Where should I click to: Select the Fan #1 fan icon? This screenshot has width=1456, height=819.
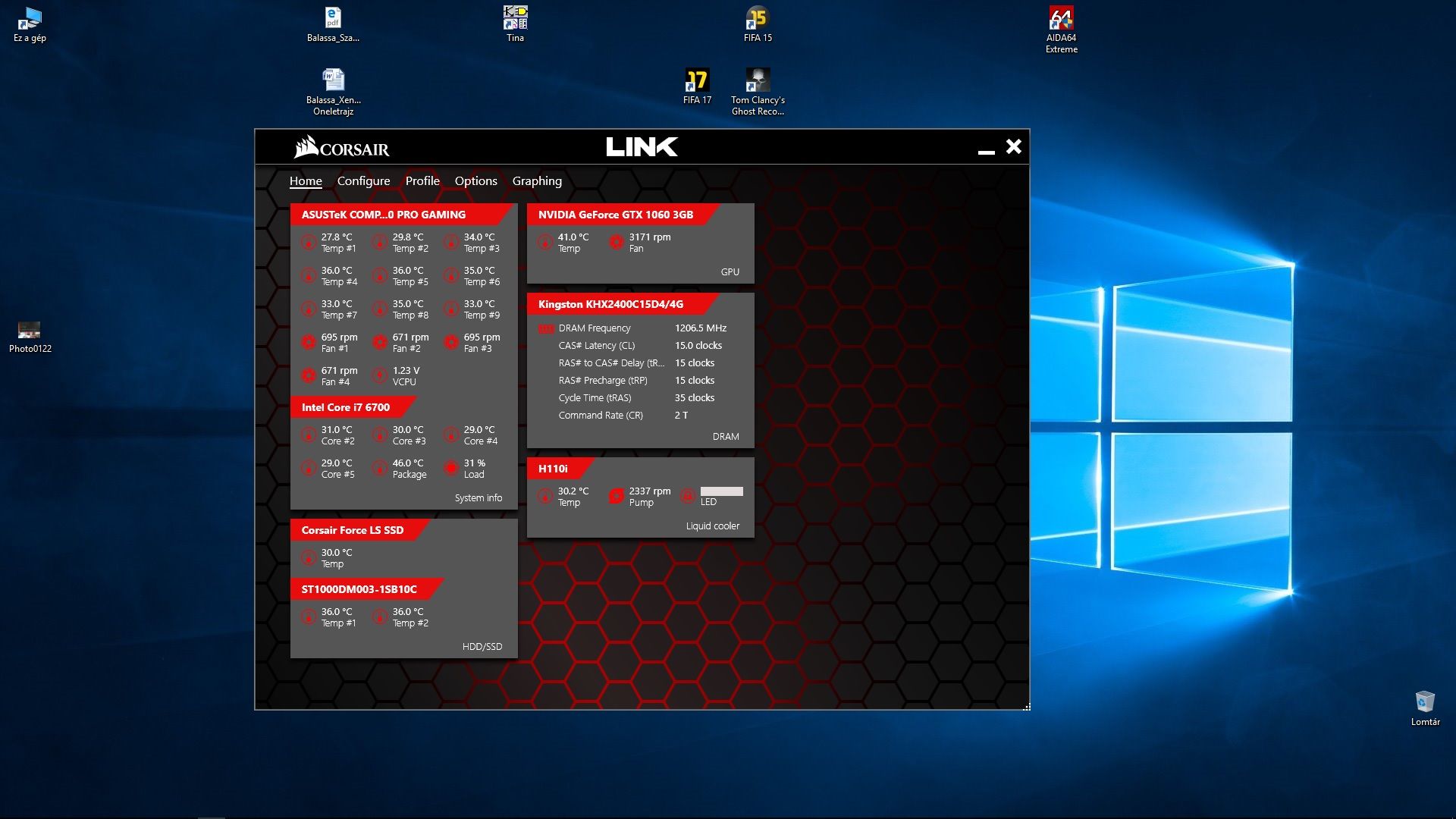(x=309, y=343)
